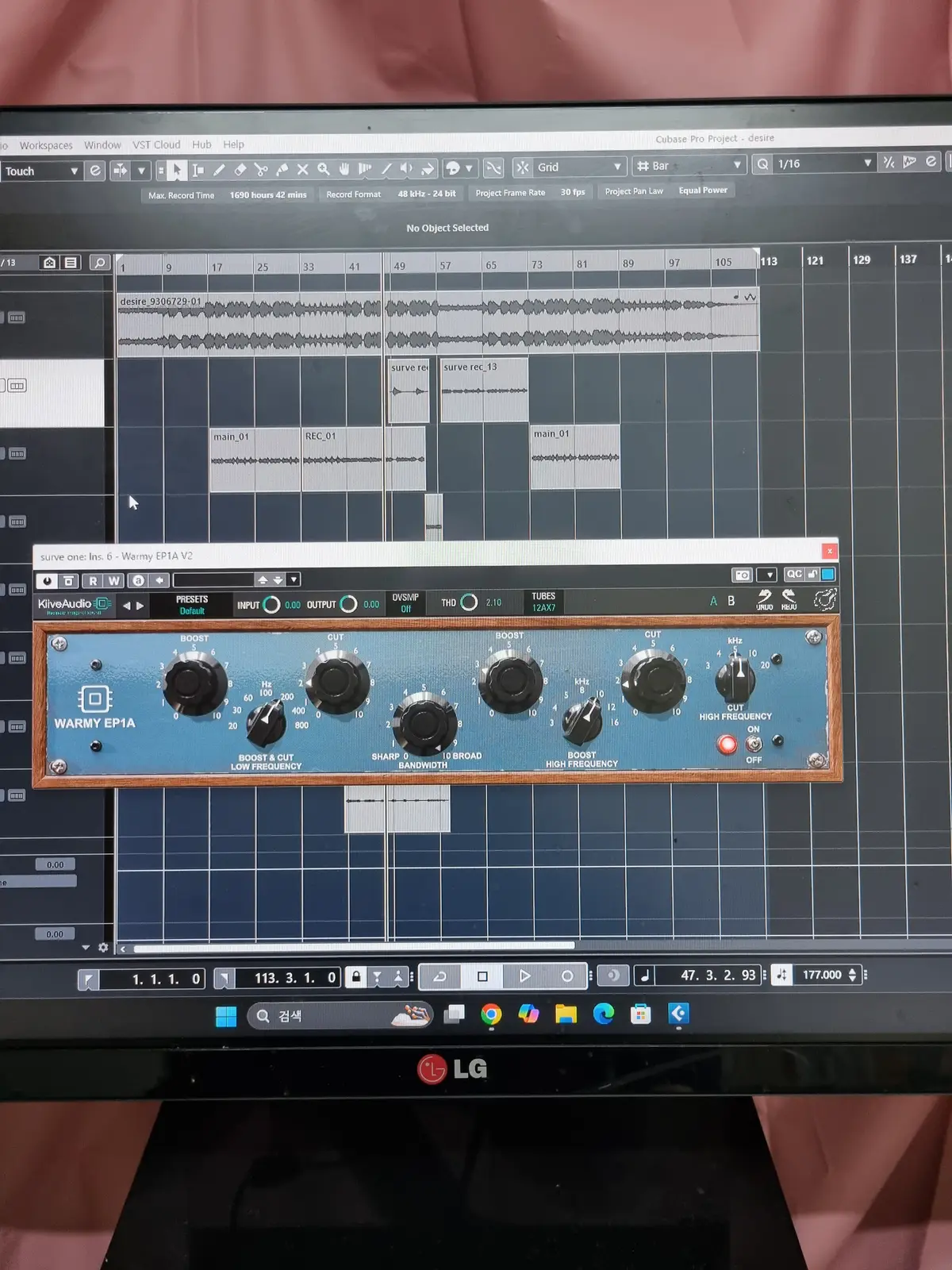Choose the Mute X tool
The height and width of the screenshot is (1270, 952).
coord(302,169)
